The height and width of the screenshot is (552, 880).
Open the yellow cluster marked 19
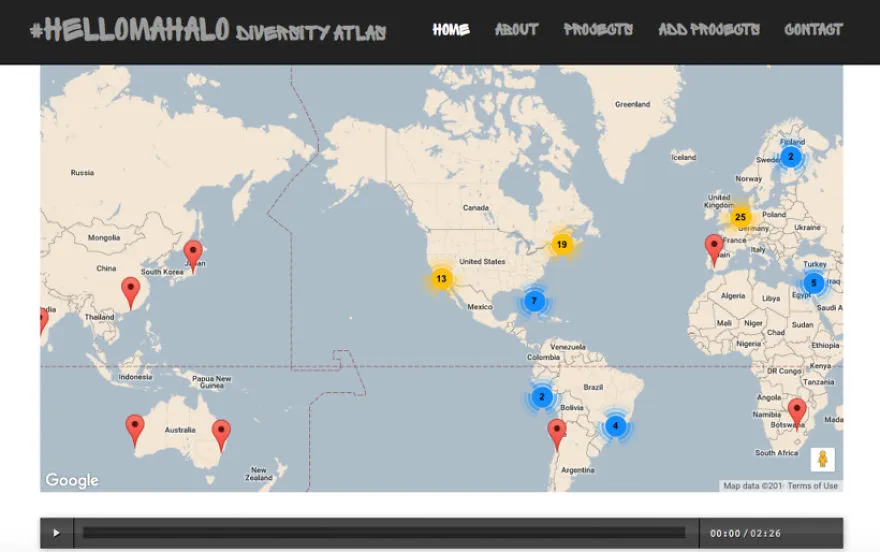(x=562, y=245)
